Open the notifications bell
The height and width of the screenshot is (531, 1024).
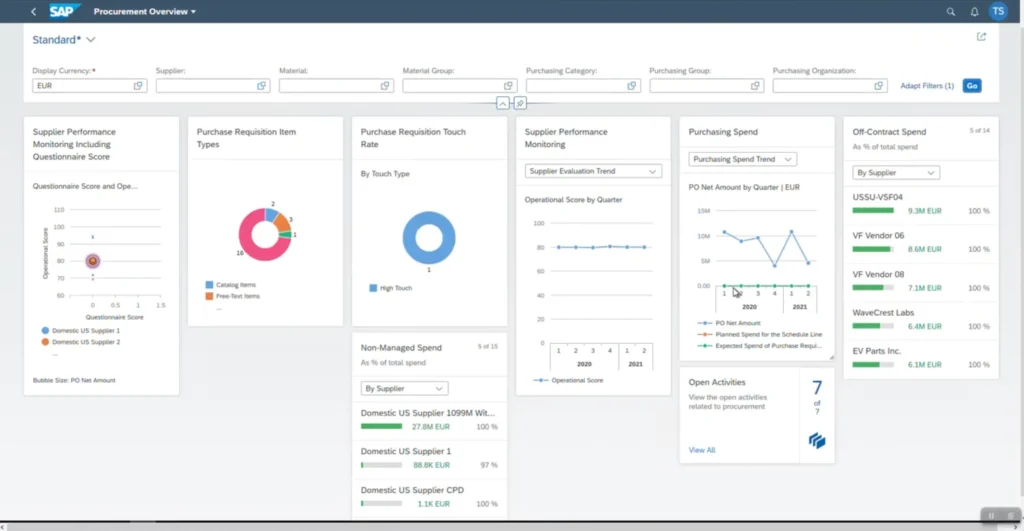(974, 12)
